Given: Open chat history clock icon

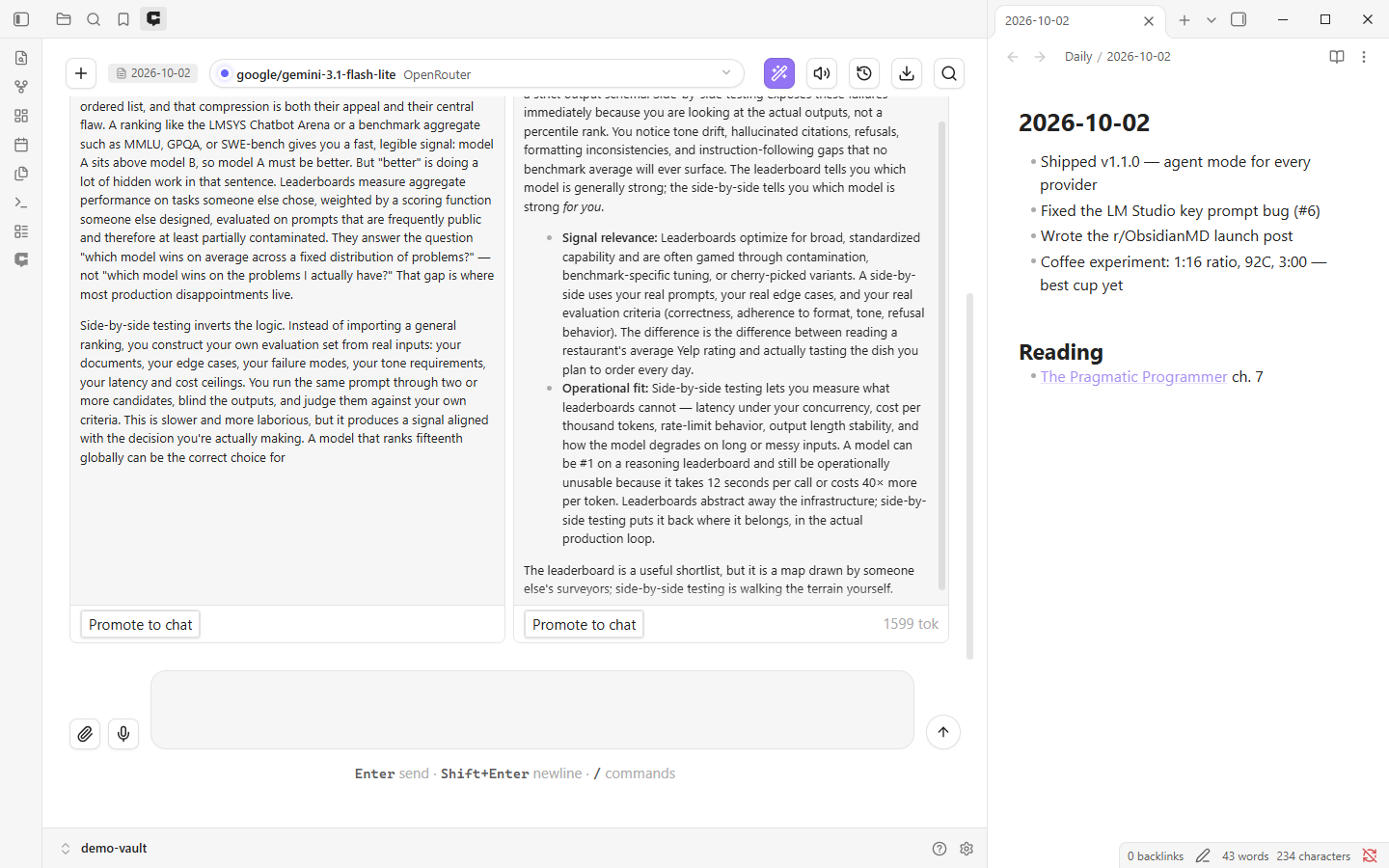Looking at the screenshot, I should pyautogui.click(x=864, y=73).
